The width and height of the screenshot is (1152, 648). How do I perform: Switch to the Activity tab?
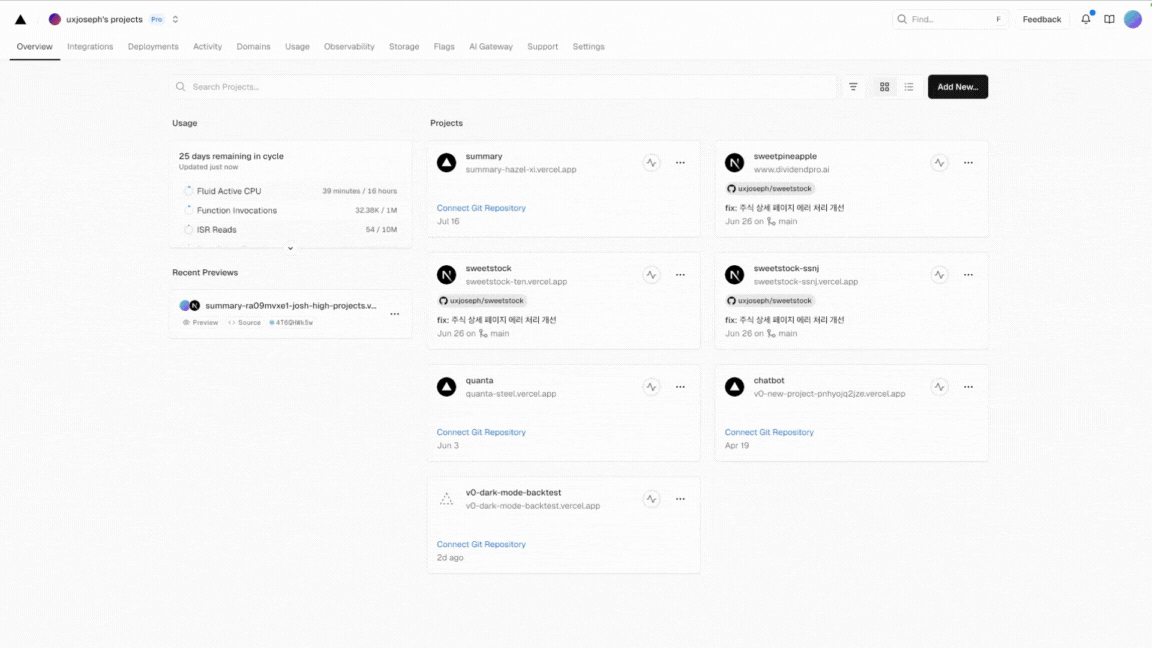point(207,46)
